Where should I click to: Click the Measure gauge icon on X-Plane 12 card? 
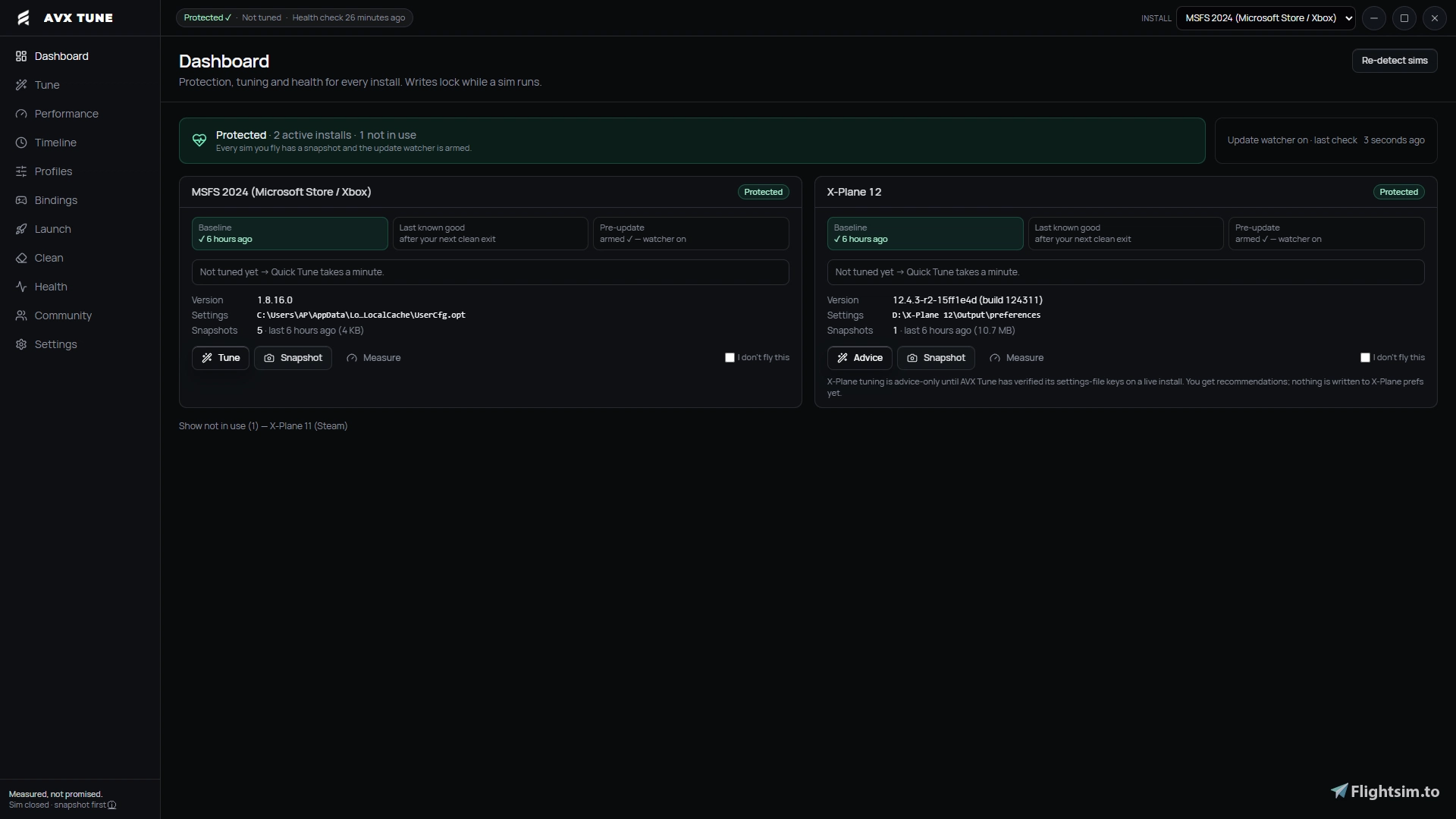995,358
